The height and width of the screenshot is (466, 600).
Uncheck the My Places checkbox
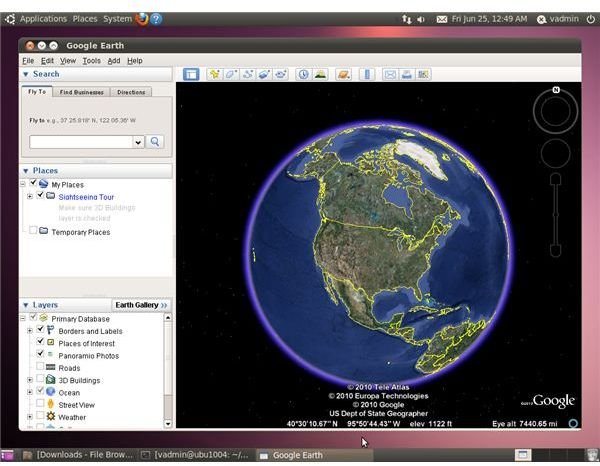[x=33, y=183]
